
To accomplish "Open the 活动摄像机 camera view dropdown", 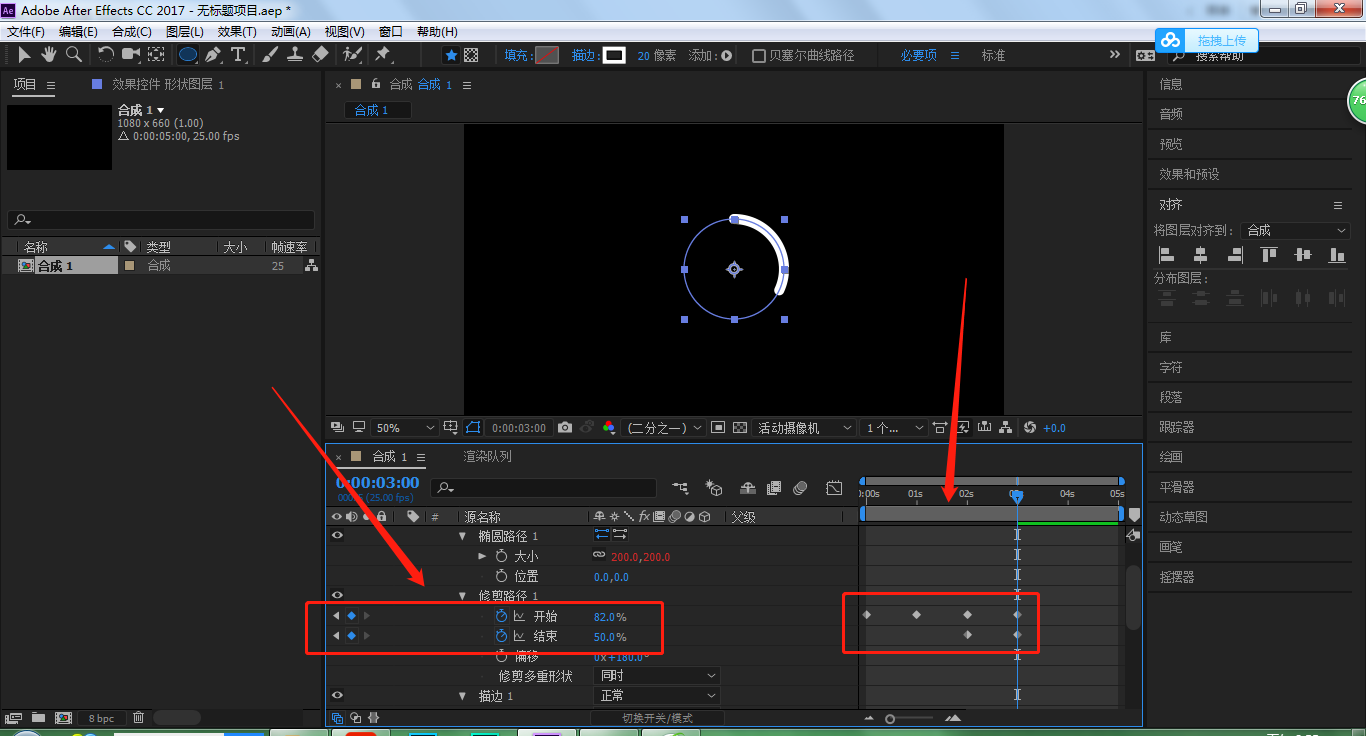I will (x=805, y=428).
